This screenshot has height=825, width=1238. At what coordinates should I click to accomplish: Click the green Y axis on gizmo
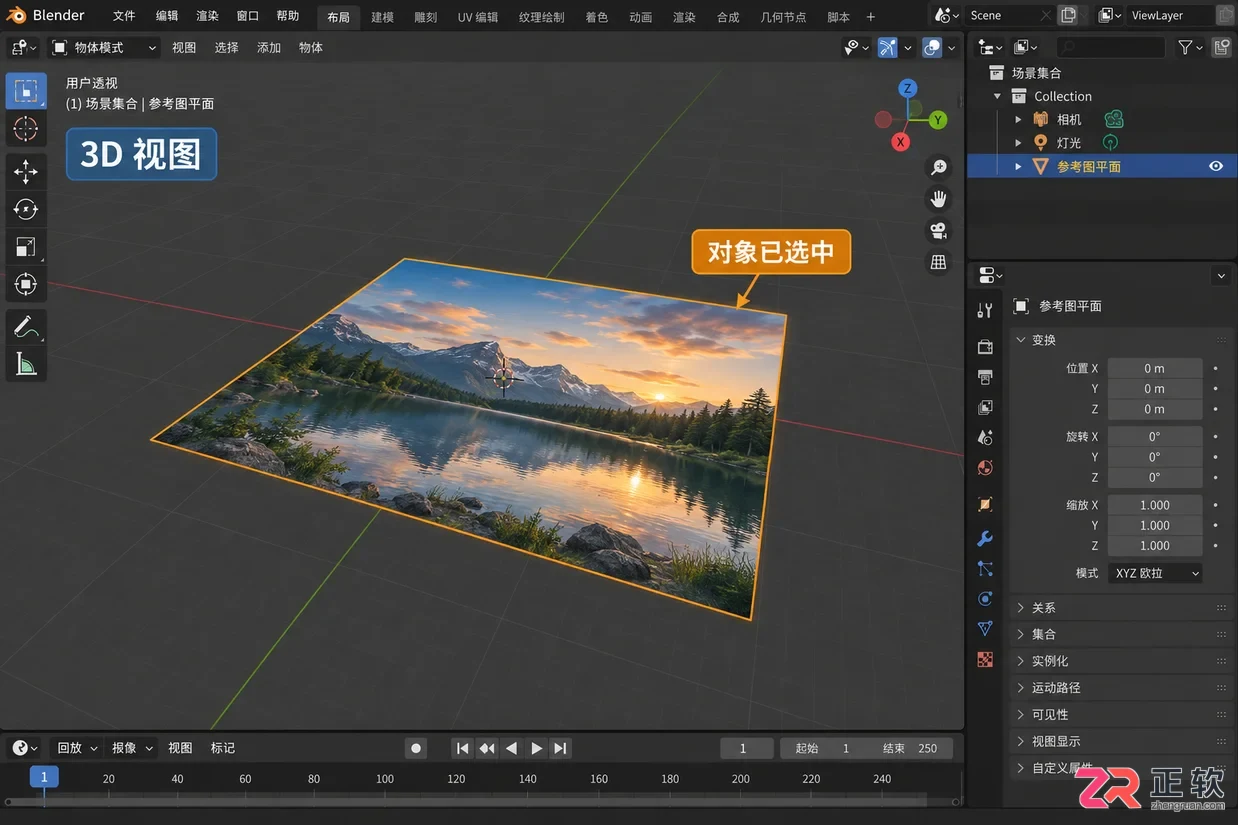[938, 120]
